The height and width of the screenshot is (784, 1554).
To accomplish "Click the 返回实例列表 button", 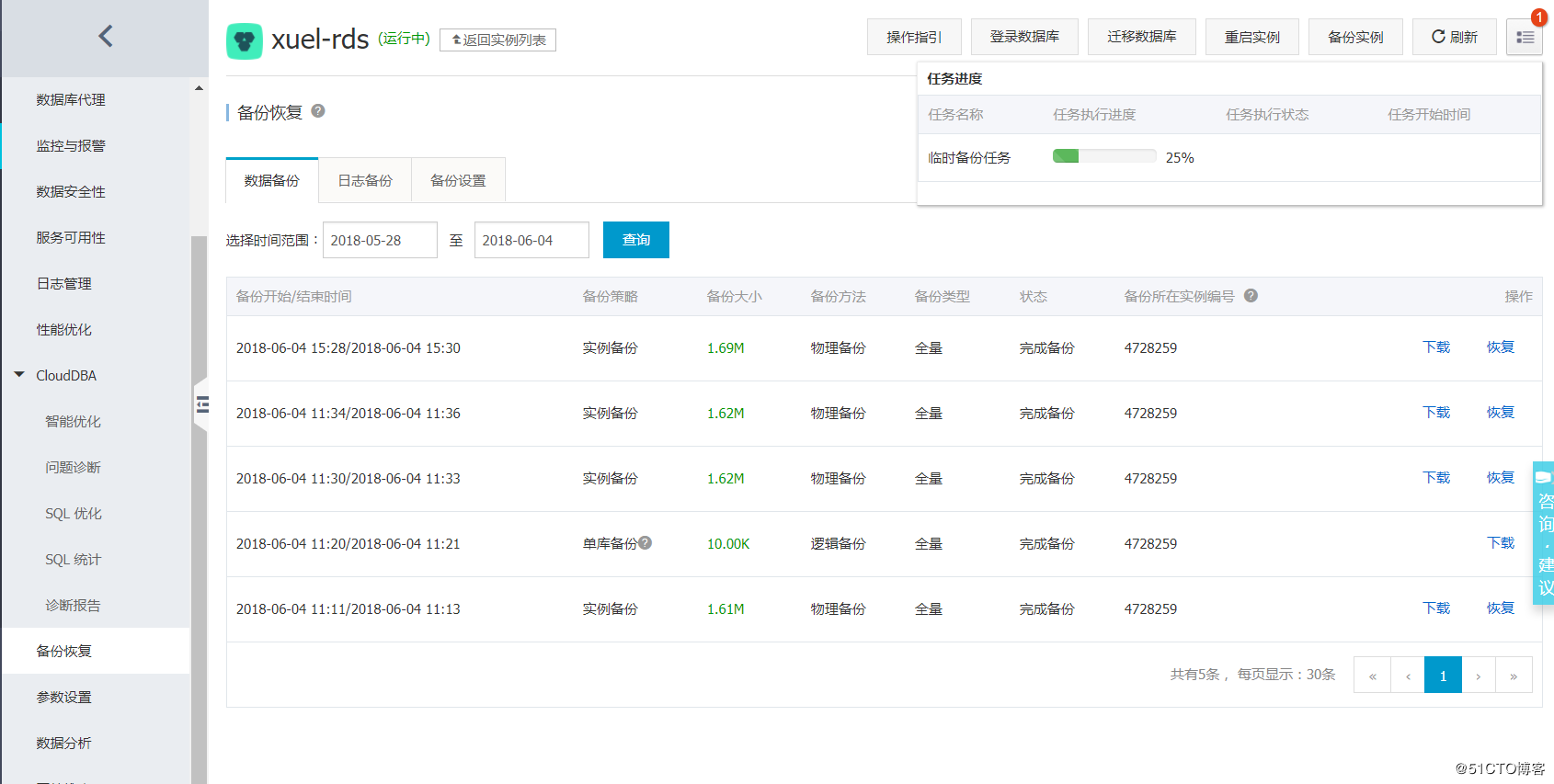I will click(x=498, y=40).
